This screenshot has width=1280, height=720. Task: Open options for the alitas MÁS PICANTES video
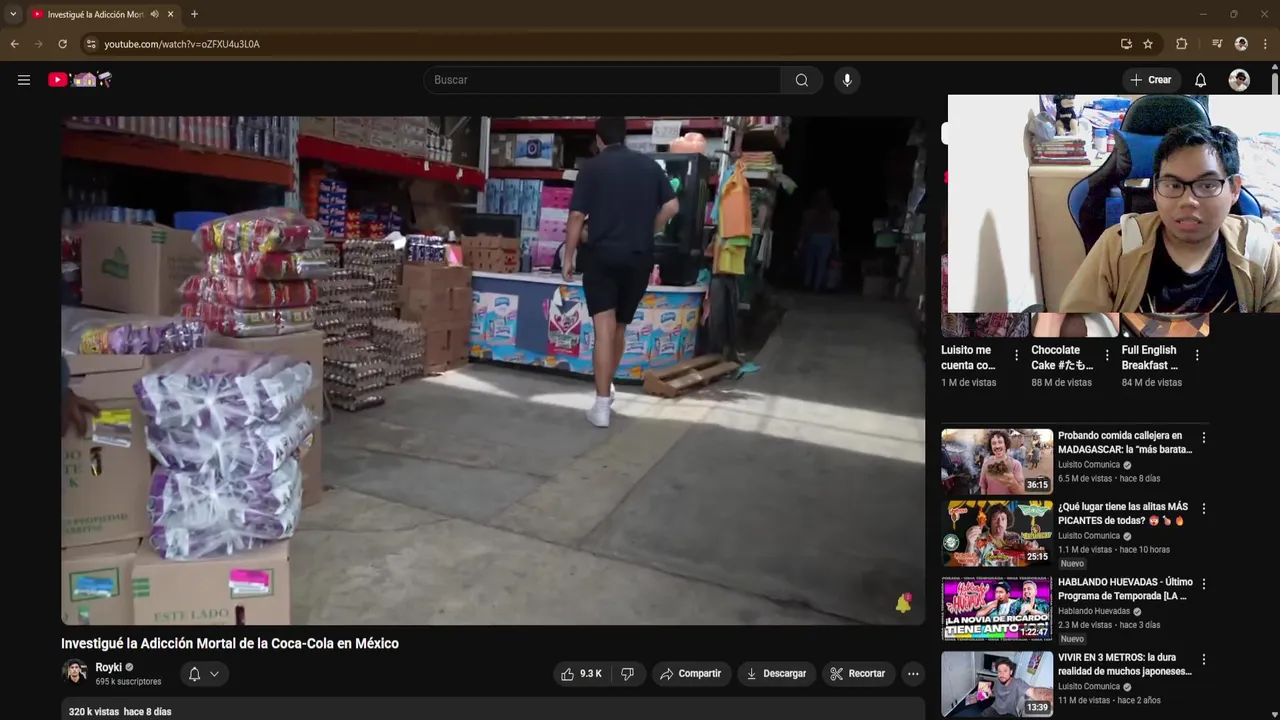click(1204, 509)
